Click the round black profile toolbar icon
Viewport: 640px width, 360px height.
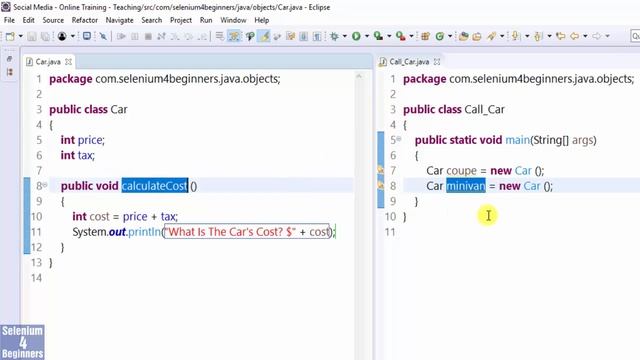62,36
